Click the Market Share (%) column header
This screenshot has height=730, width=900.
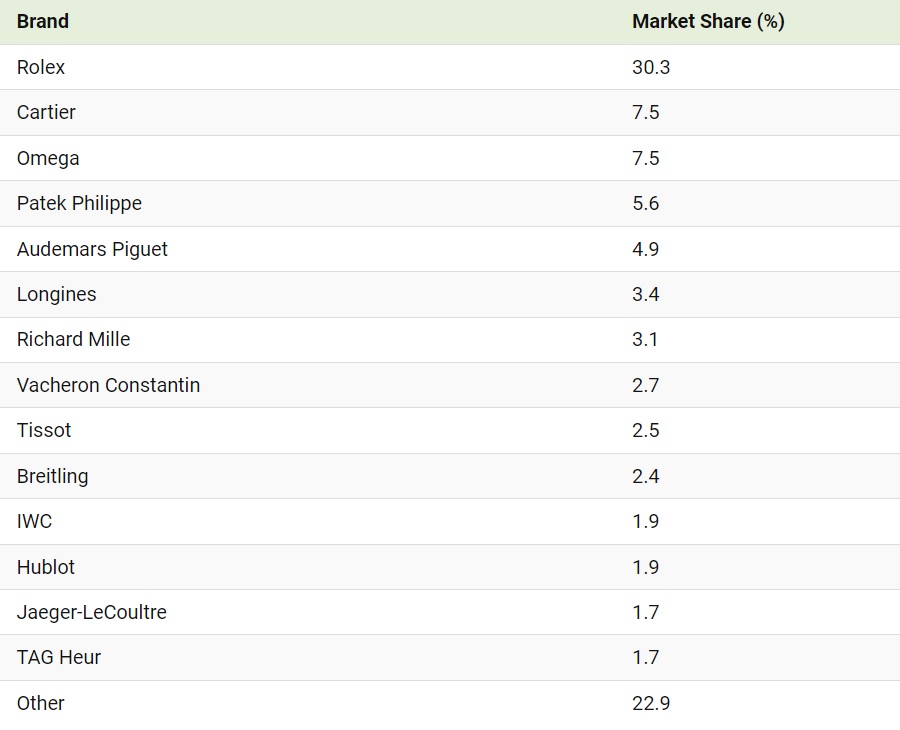pyautogui.click(x=707, y=21)
